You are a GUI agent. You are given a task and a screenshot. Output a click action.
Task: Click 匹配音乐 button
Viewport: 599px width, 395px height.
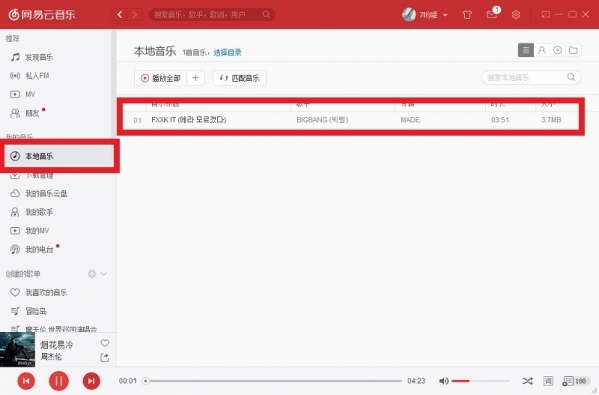tap(240, 78)
